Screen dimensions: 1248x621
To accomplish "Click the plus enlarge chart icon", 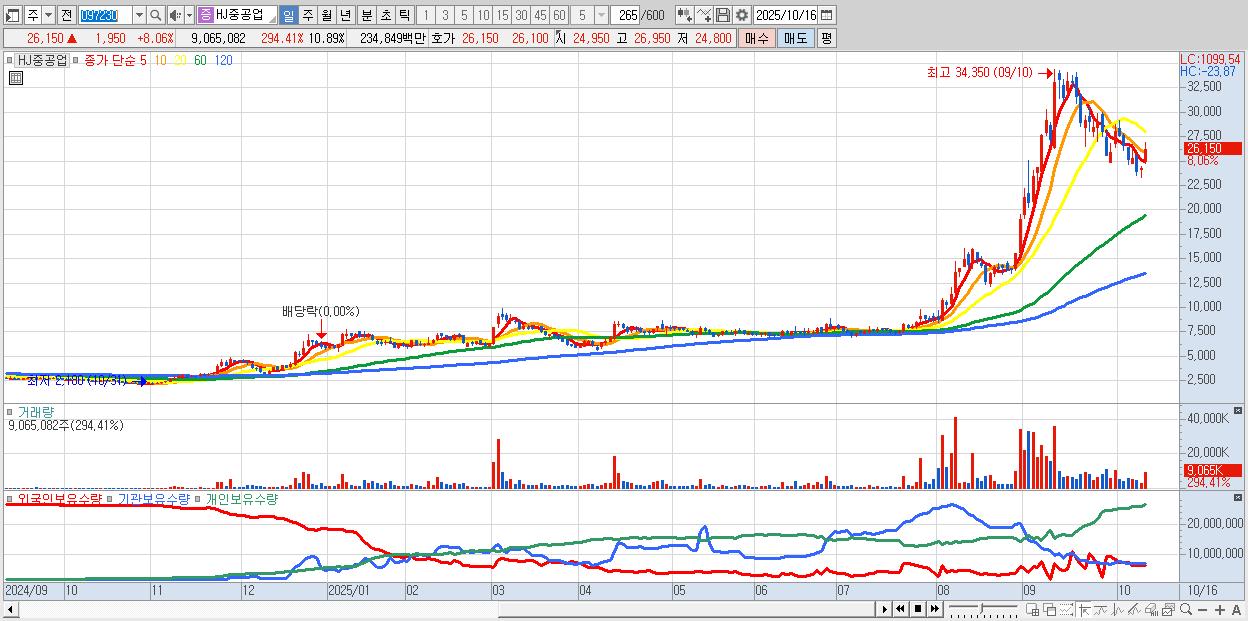I will point(1220,609).
